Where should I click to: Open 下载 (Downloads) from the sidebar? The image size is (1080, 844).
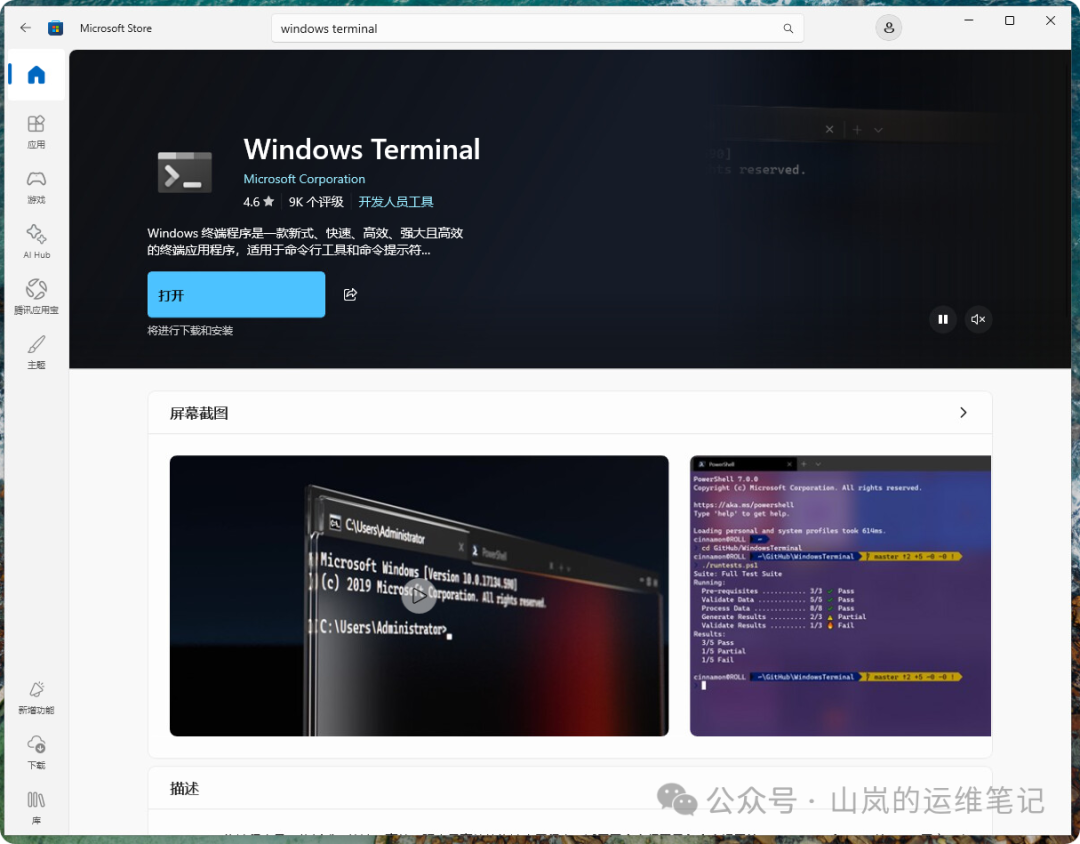point(36,751)
